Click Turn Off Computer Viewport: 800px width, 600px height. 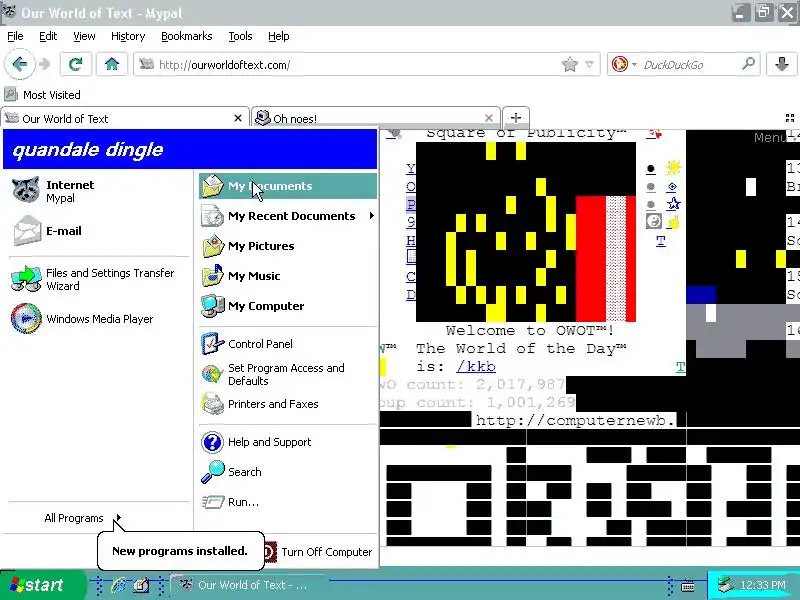[319, 552]
